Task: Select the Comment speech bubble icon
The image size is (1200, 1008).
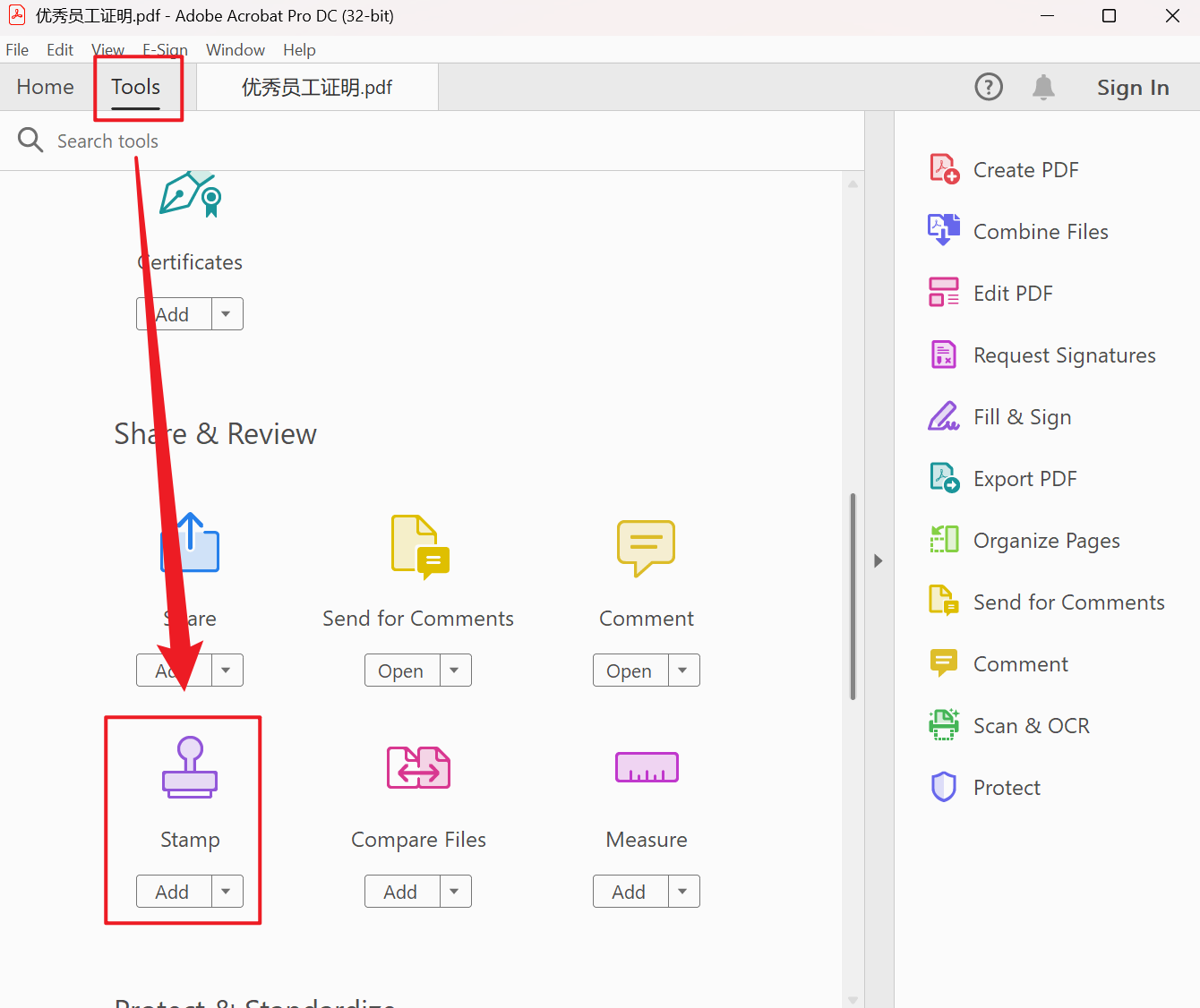Action: coord(646,548)
